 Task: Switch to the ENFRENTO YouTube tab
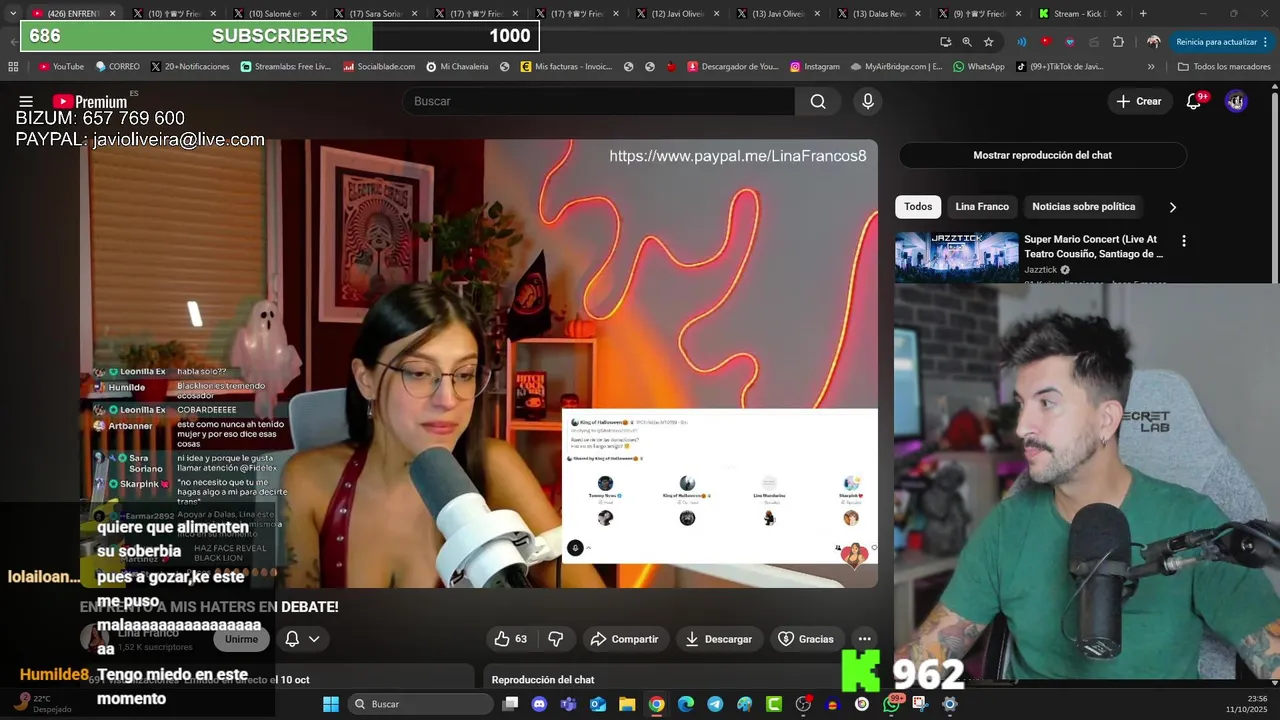tap(72, 13)
